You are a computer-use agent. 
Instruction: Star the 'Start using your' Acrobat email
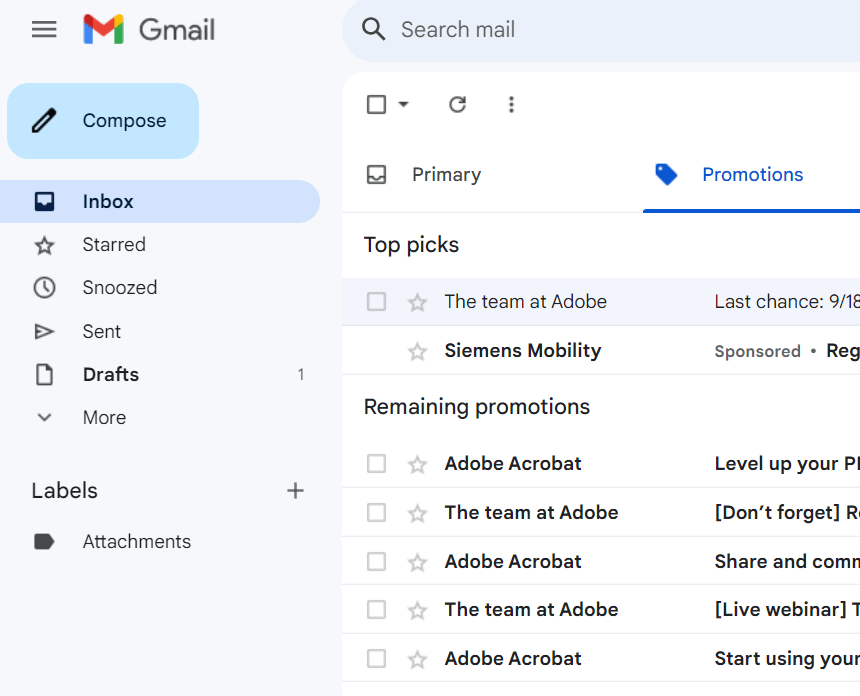click(x=417, y=659)
